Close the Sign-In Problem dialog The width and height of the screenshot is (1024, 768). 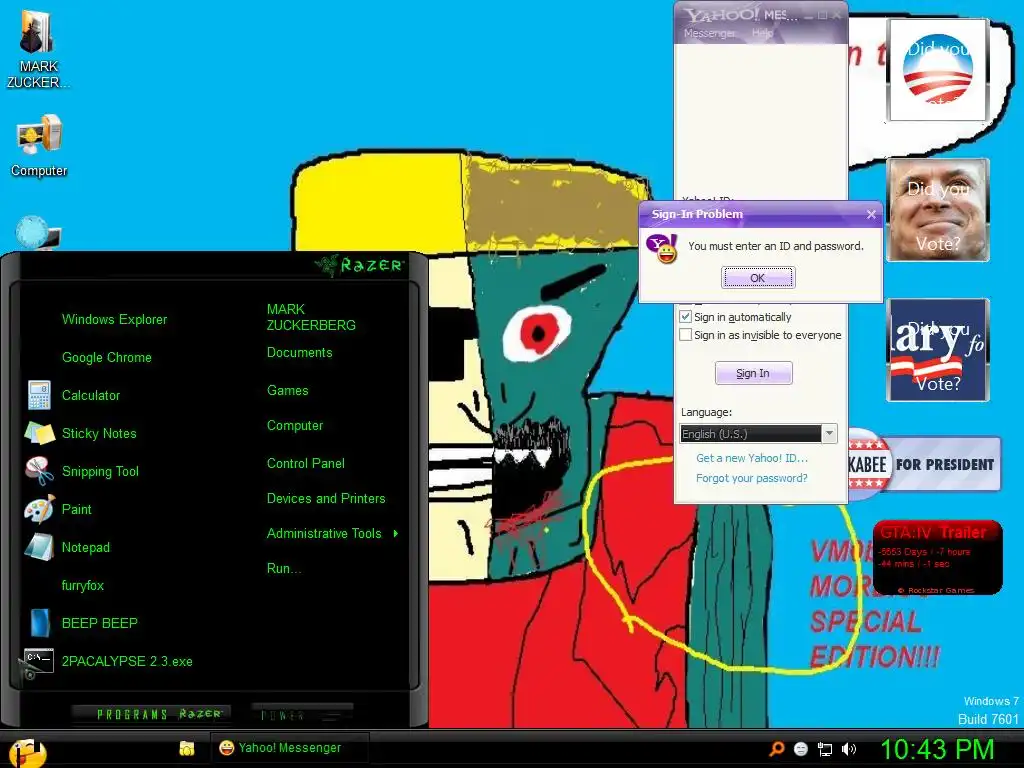click(x=871, y=214)
